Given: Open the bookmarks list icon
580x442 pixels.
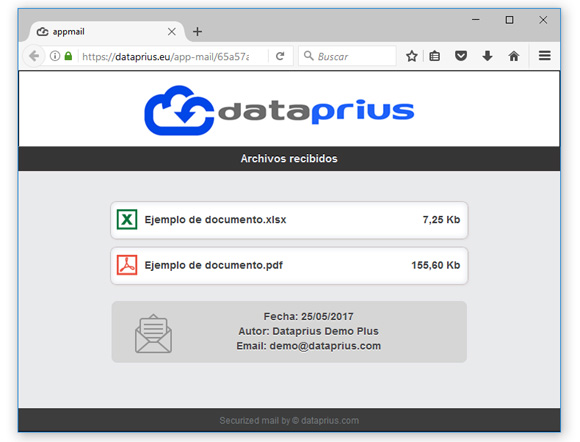Looking at the screenshot, I should point(434,56).
